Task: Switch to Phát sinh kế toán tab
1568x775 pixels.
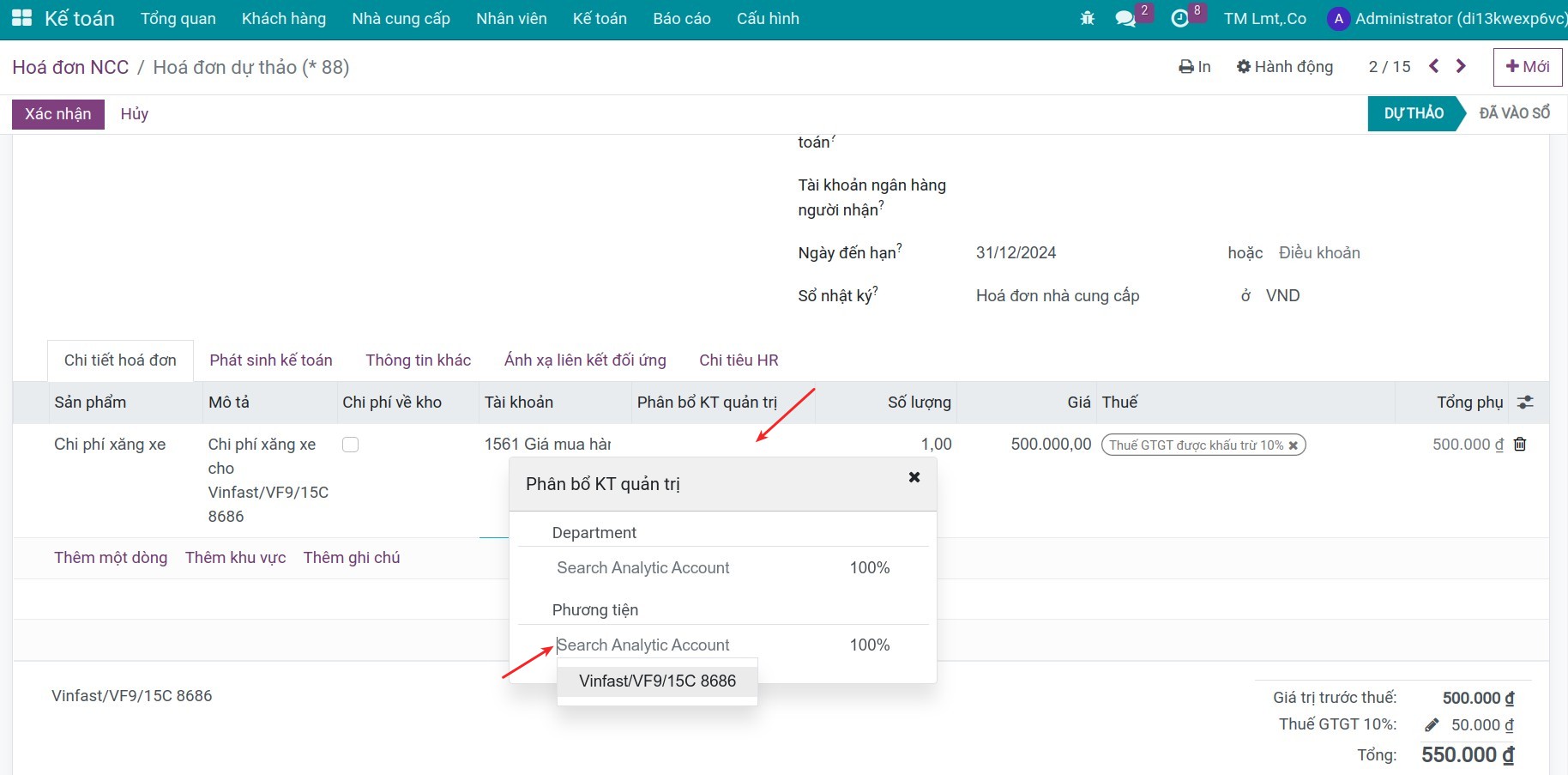Action: 271,360
